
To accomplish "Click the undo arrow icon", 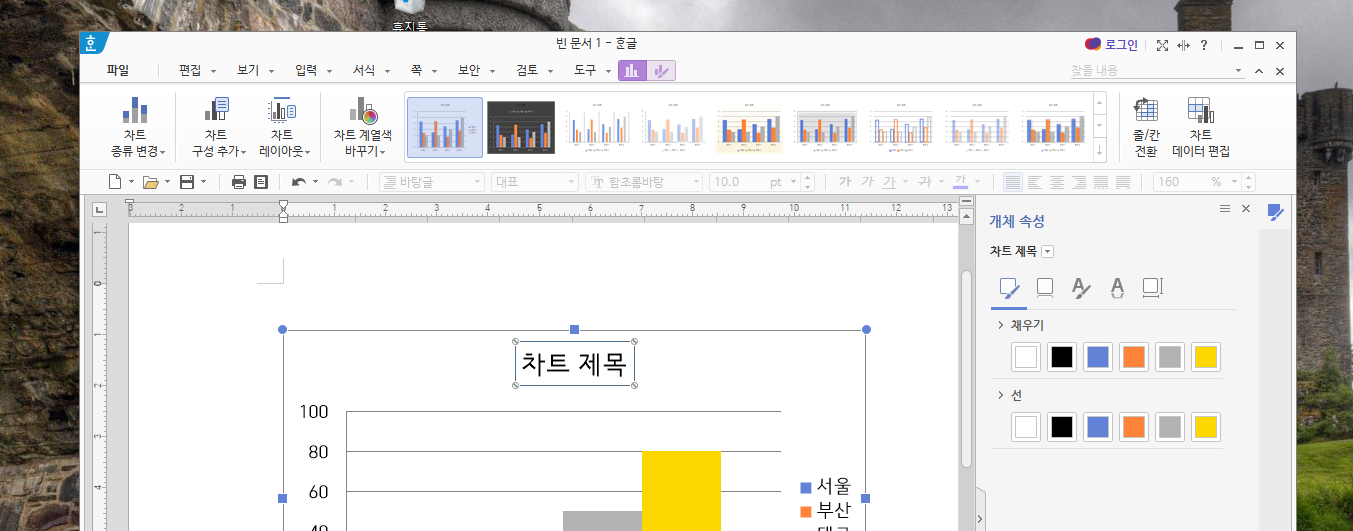I will 298,182.
